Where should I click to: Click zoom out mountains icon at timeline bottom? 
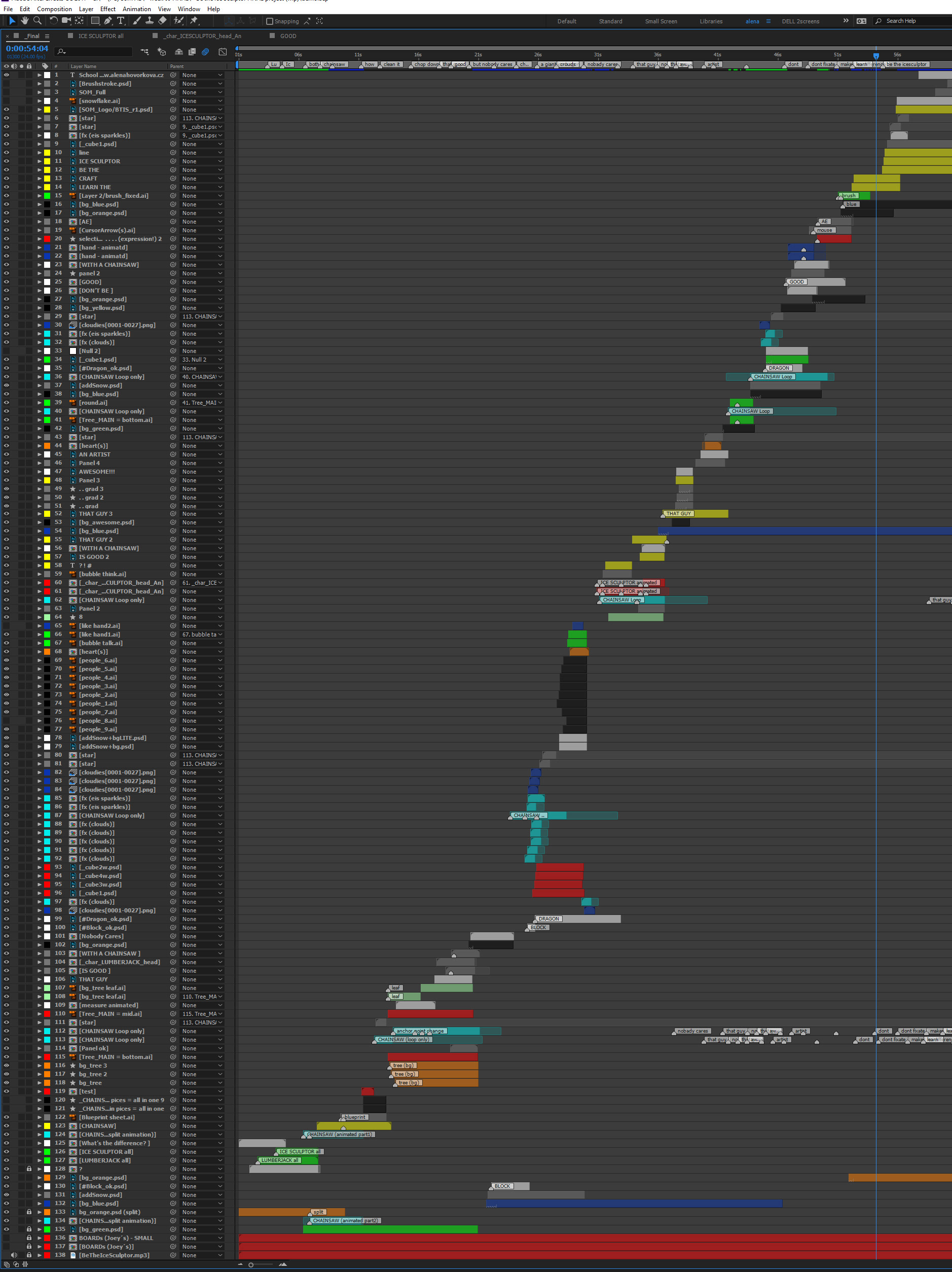(x=241, y=1264)
